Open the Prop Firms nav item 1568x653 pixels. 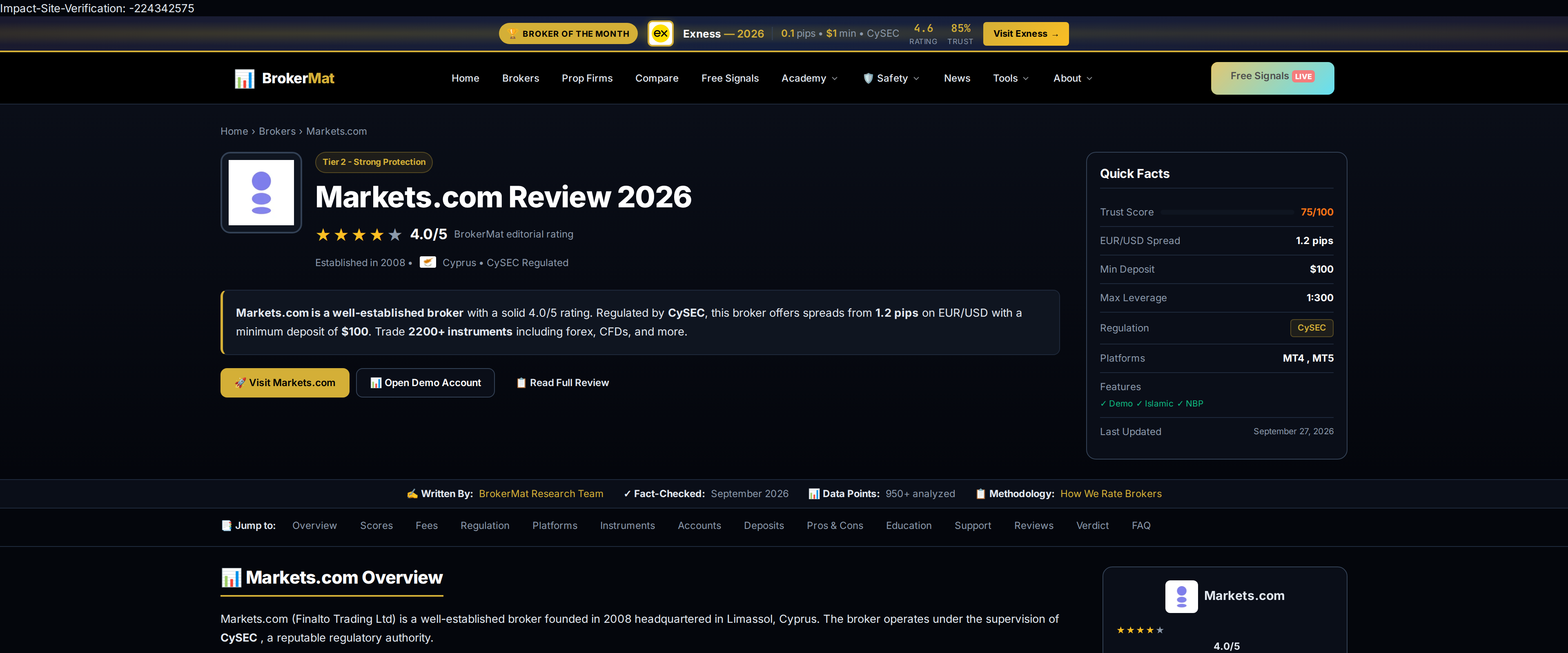[x=587, y=78]
